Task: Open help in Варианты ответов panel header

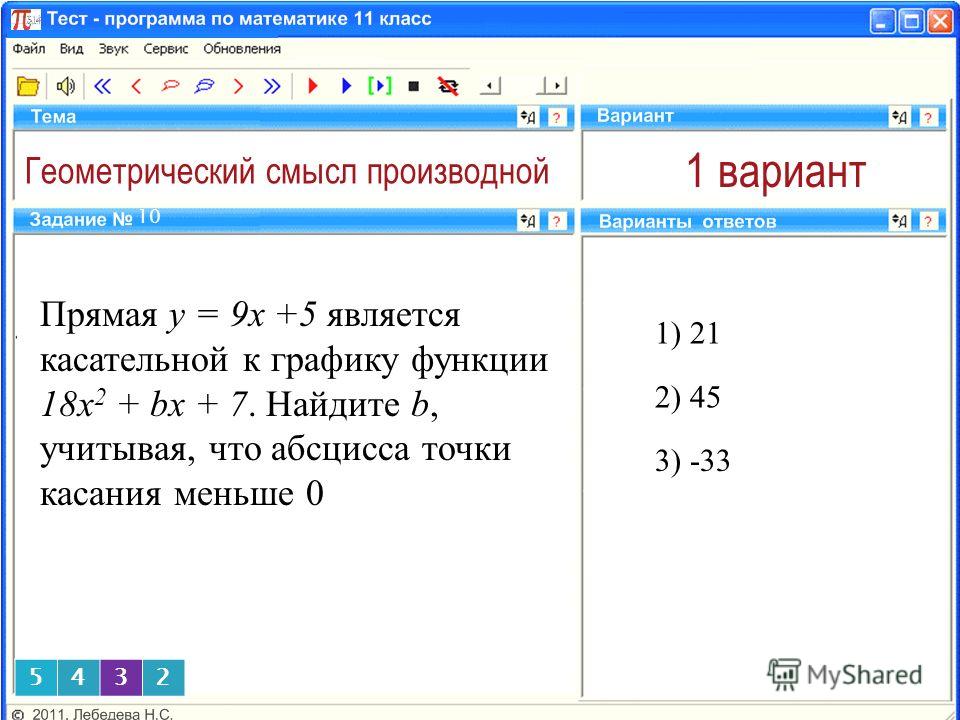Action: (x=928, y=220)
